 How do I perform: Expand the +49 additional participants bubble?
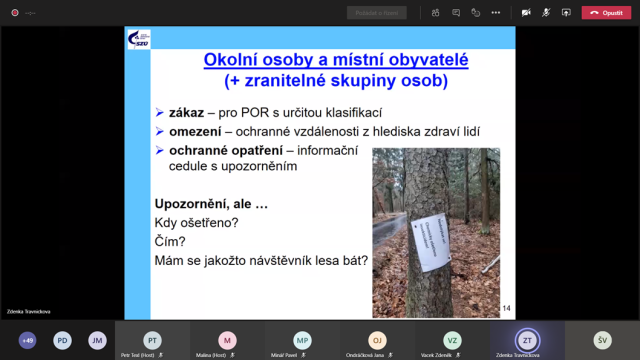[27, 340]
